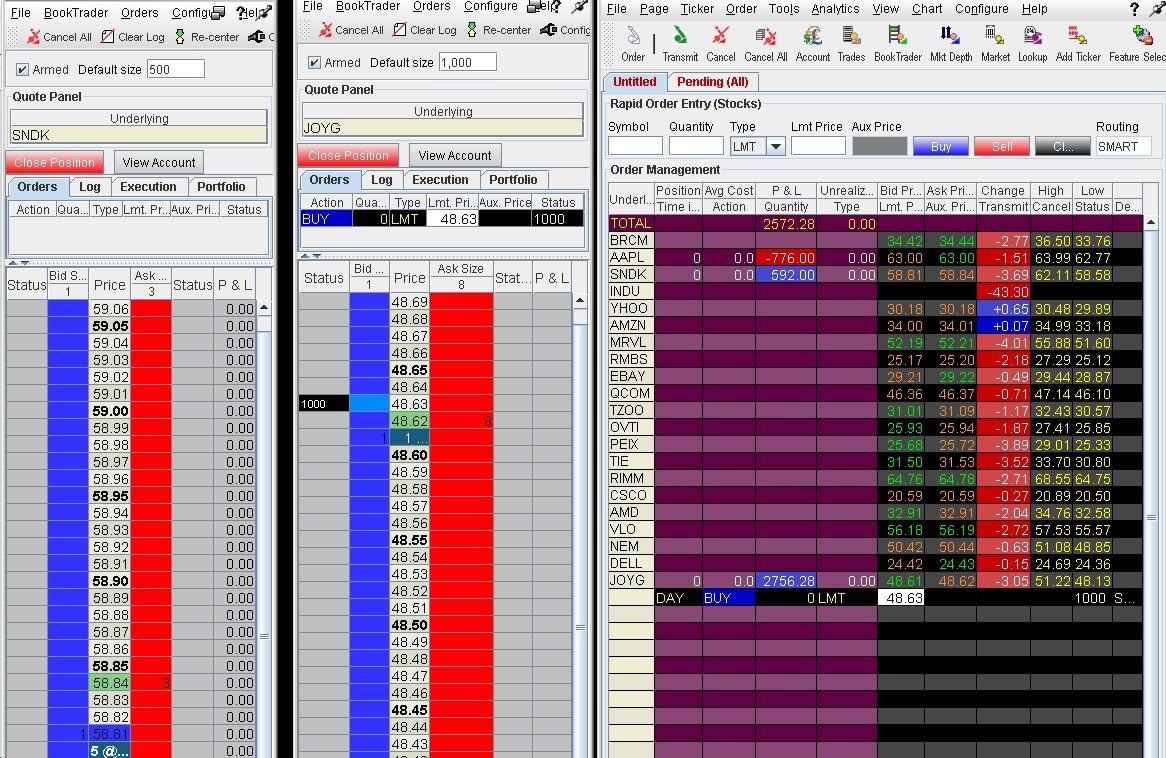The height and width of the screenshot is (758, 1166).
Task: Open the Mkt Depth tool
Action: (950, 43)
